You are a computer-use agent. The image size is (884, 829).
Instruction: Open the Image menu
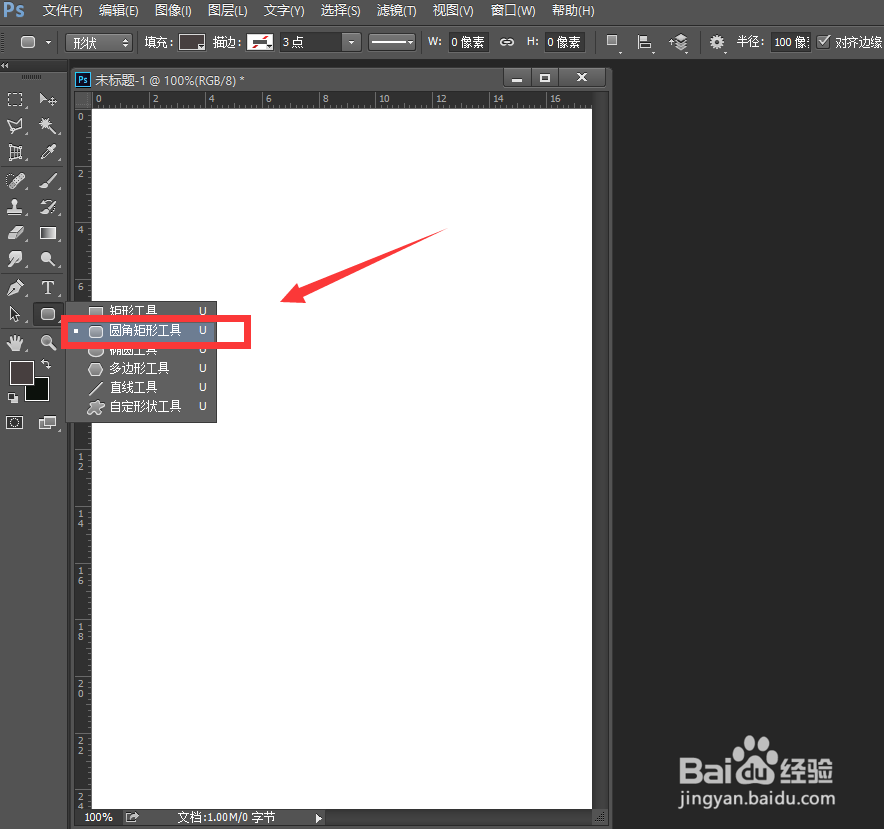coord(173,11)
